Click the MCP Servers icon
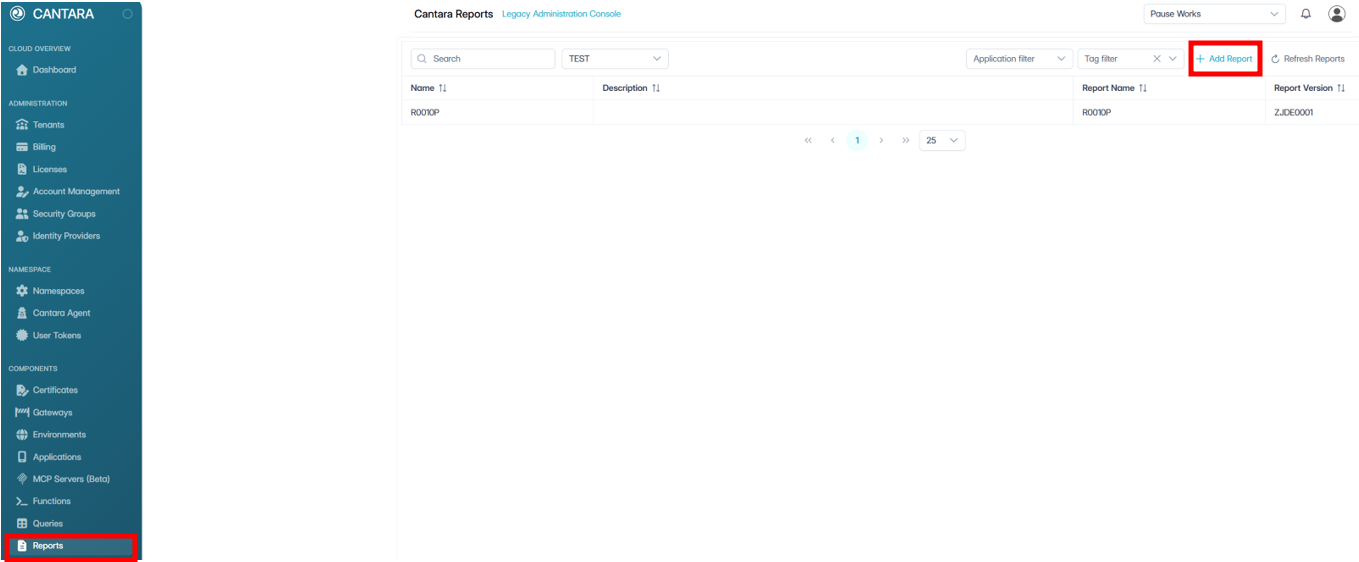Screen dimensions: 1359x562 point(22,479)
